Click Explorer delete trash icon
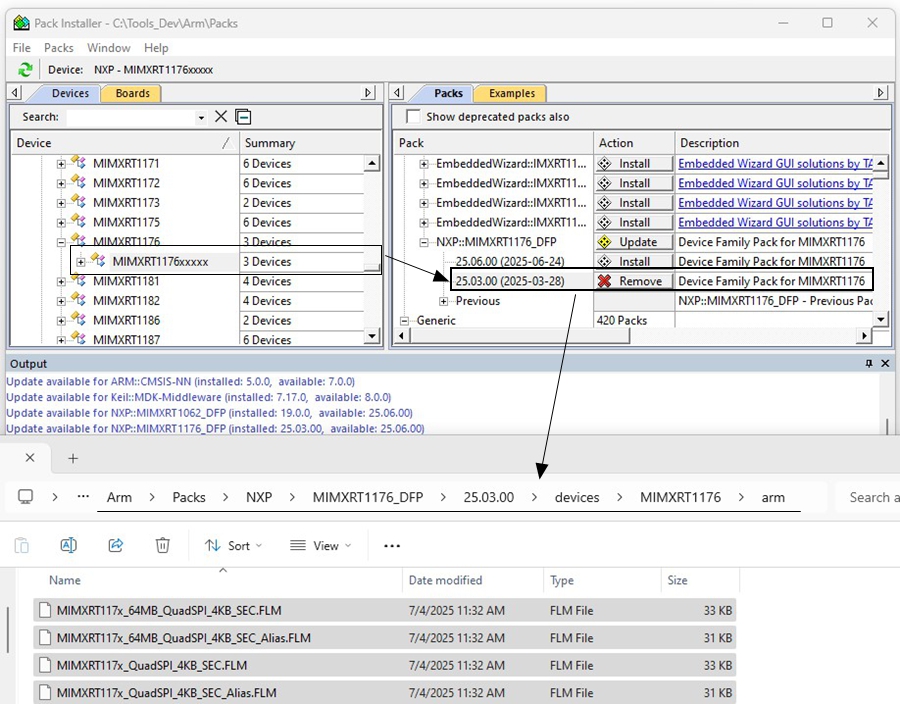Screen dimensions: 900x704 coord(162,545)
